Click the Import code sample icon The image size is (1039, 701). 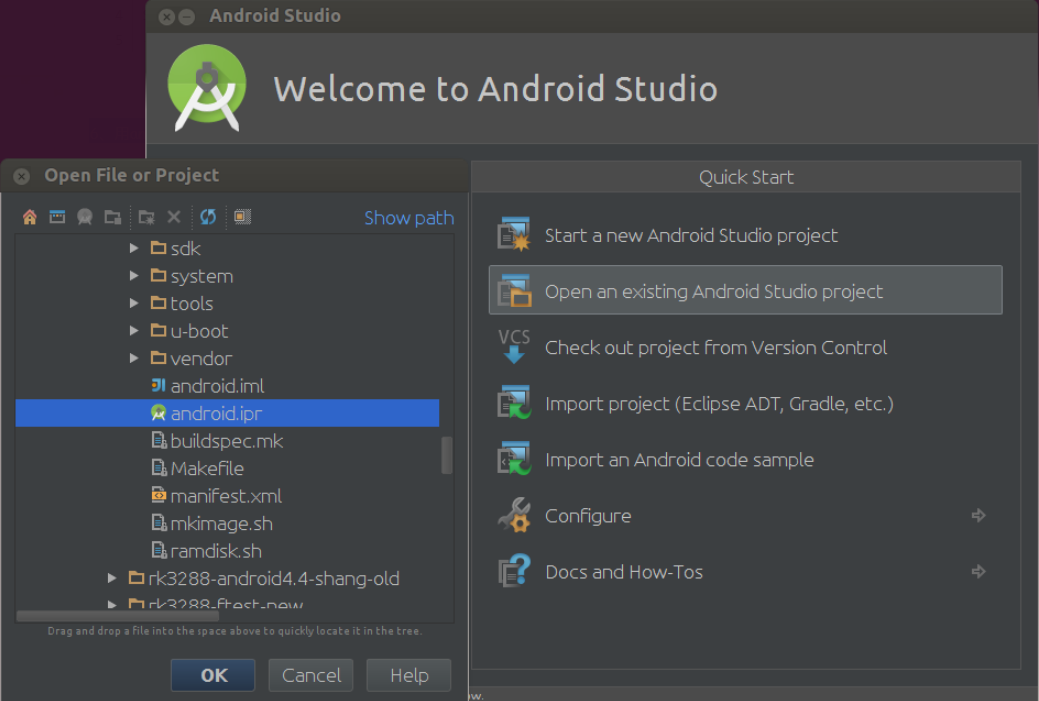point(514,459)
